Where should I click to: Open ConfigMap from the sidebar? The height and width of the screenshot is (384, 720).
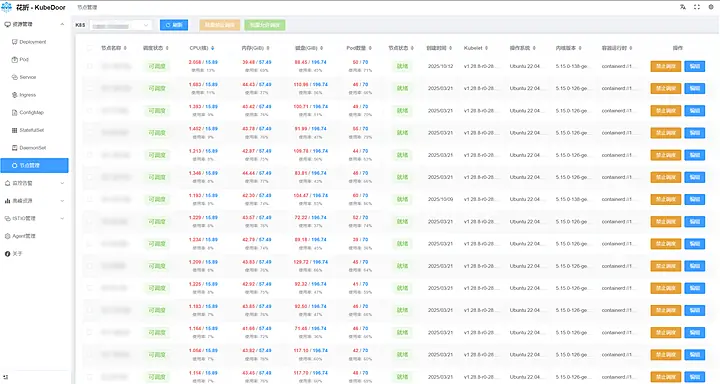[31, 113]
